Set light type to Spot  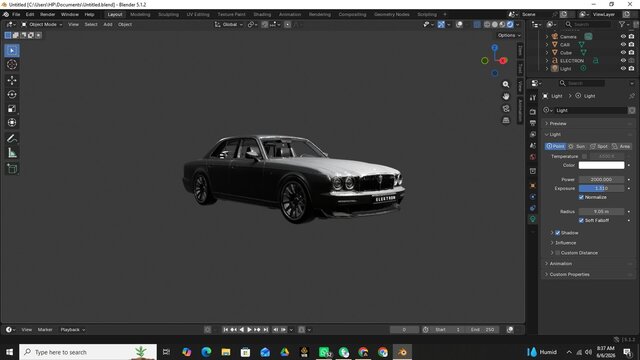pyautogui.click(x=599, y=146)
